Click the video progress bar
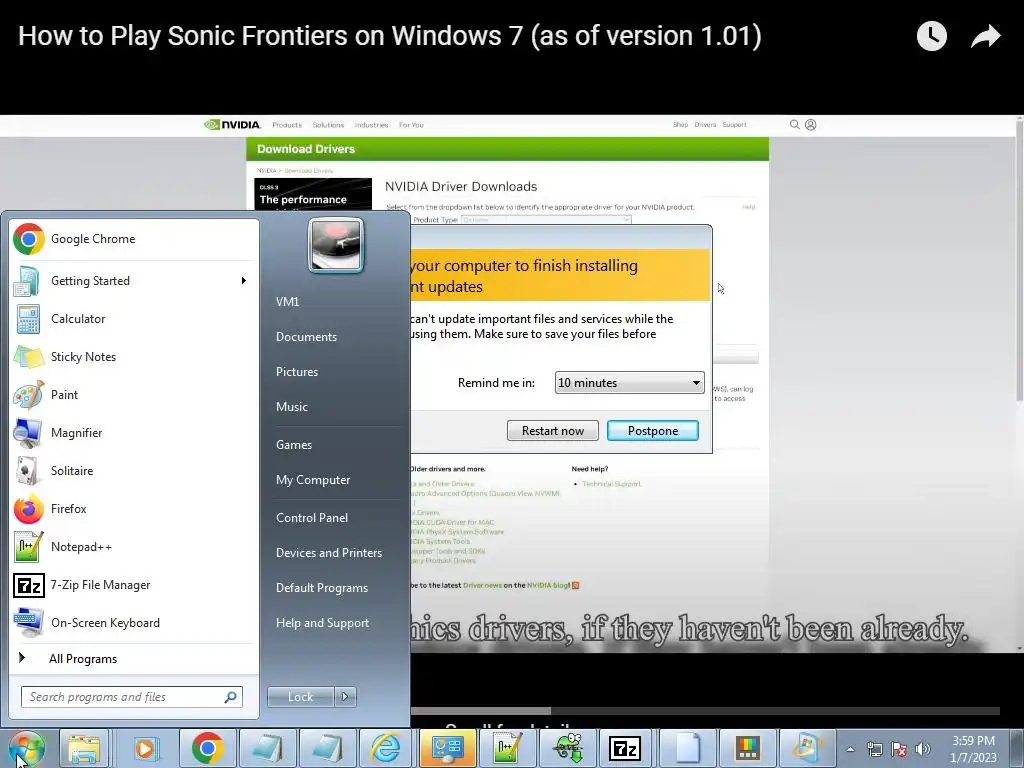Image resolution: width=1024 pixels, height=768 pixels. (x=705, y=711)
